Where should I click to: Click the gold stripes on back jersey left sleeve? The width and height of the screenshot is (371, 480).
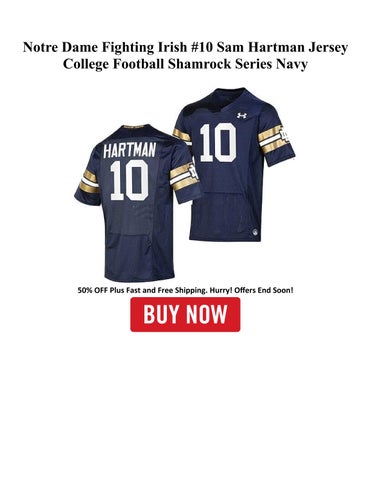point(88,182)
